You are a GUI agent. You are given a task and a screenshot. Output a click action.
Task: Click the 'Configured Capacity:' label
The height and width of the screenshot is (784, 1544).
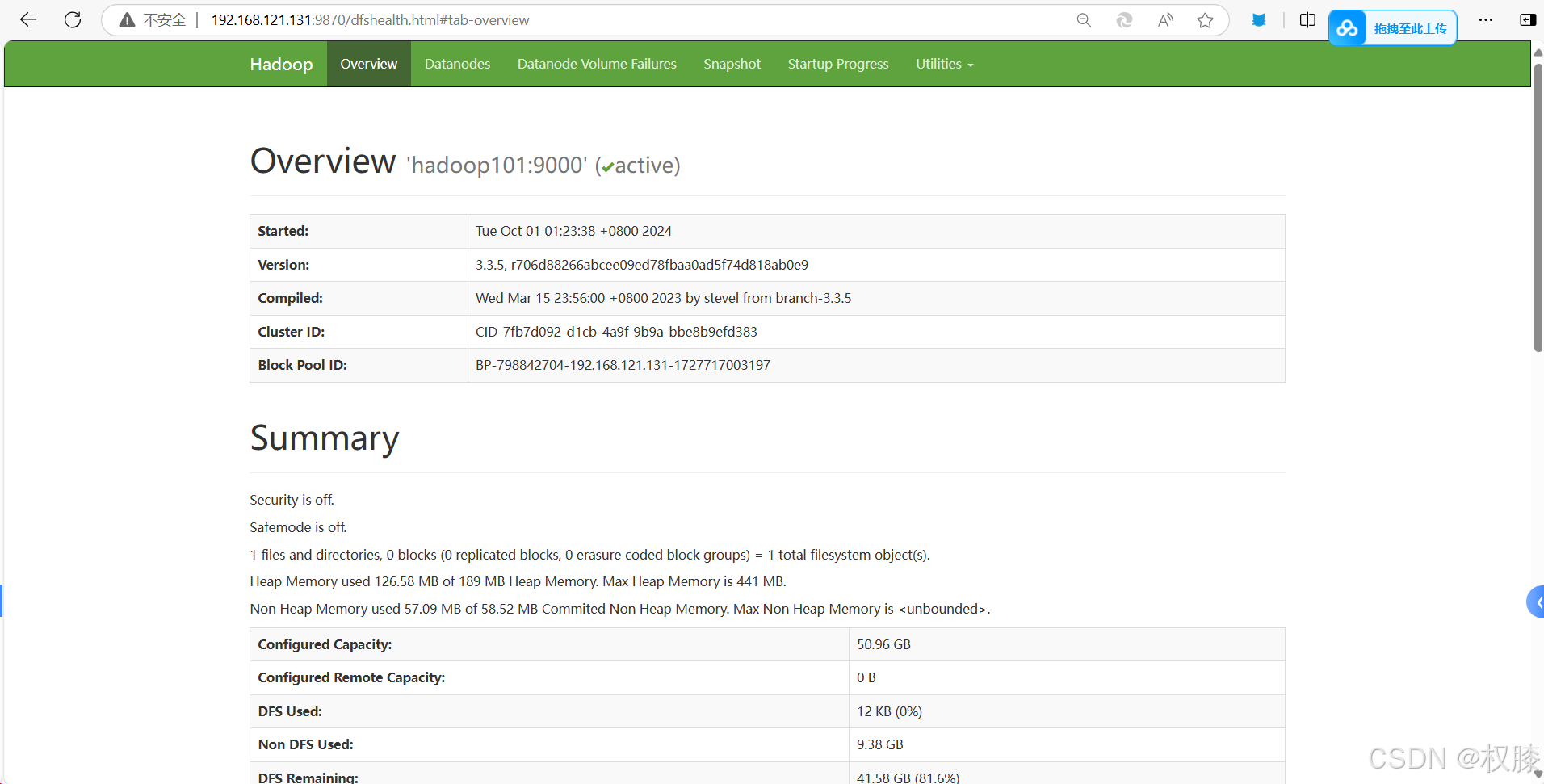pos(325,644)
